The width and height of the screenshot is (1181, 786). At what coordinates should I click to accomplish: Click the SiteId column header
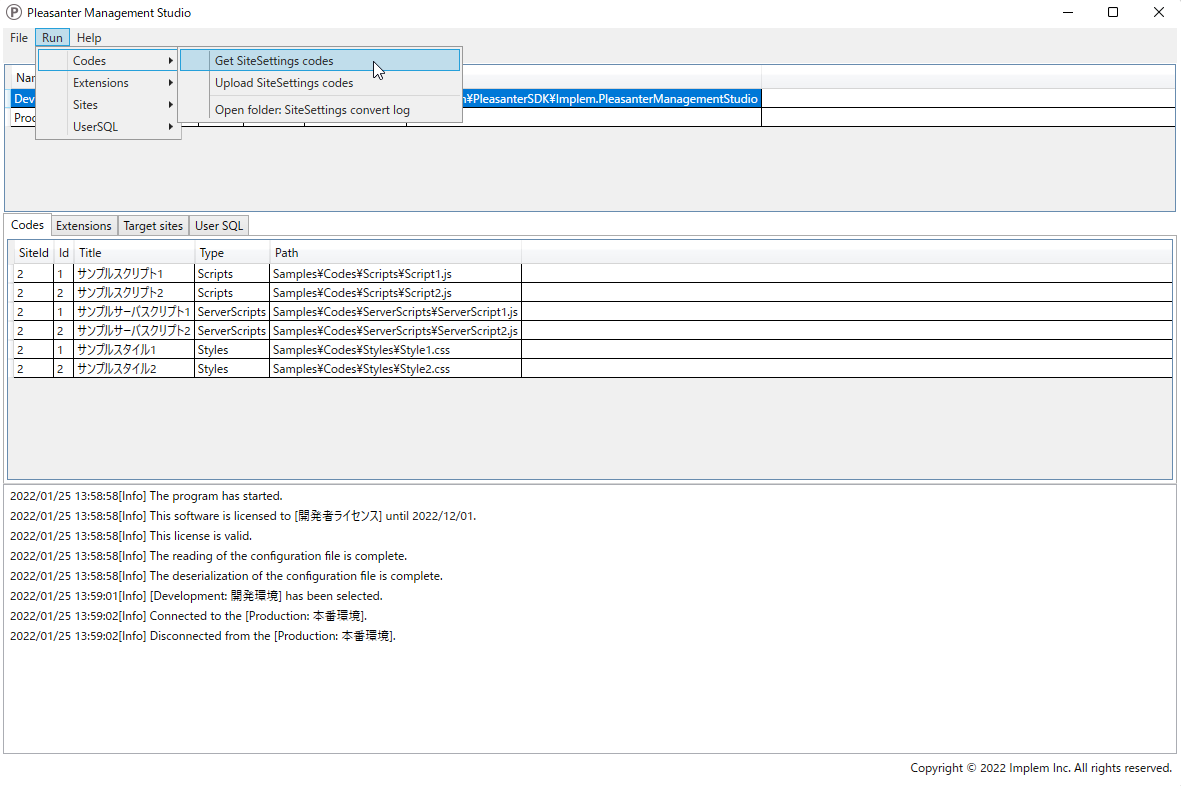click(x=34, y=253)
